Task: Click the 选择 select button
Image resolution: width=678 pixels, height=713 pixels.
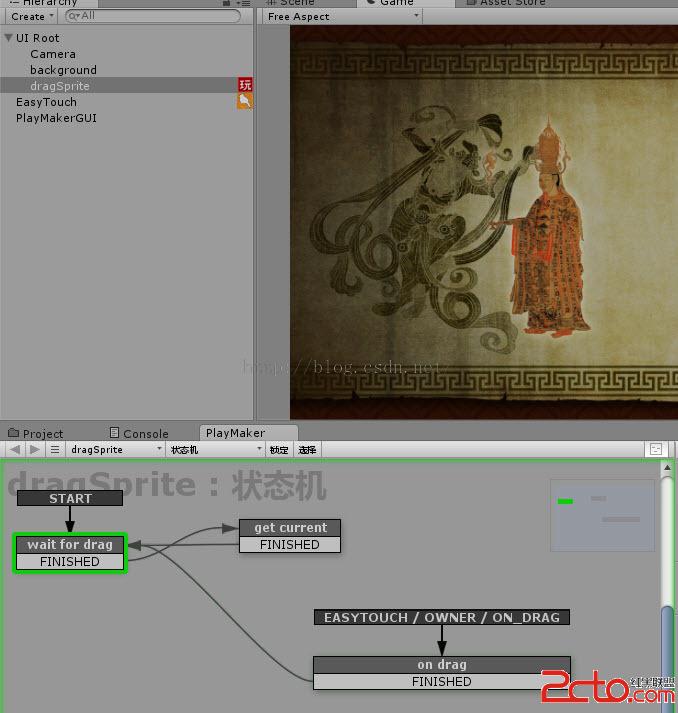Action: [307, 450]
